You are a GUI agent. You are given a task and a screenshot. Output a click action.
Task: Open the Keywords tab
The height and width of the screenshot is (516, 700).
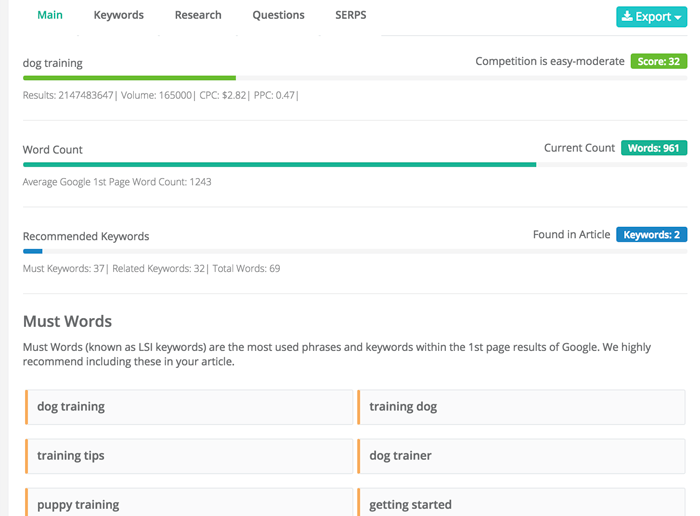click(118, 15)
